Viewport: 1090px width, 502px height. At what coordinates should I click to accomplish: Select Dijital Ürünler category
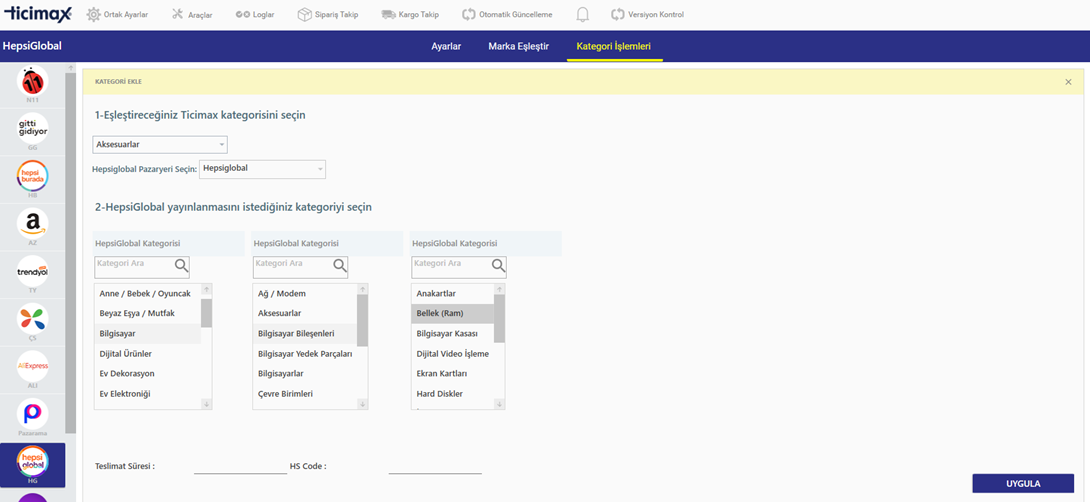click(147, 354)
